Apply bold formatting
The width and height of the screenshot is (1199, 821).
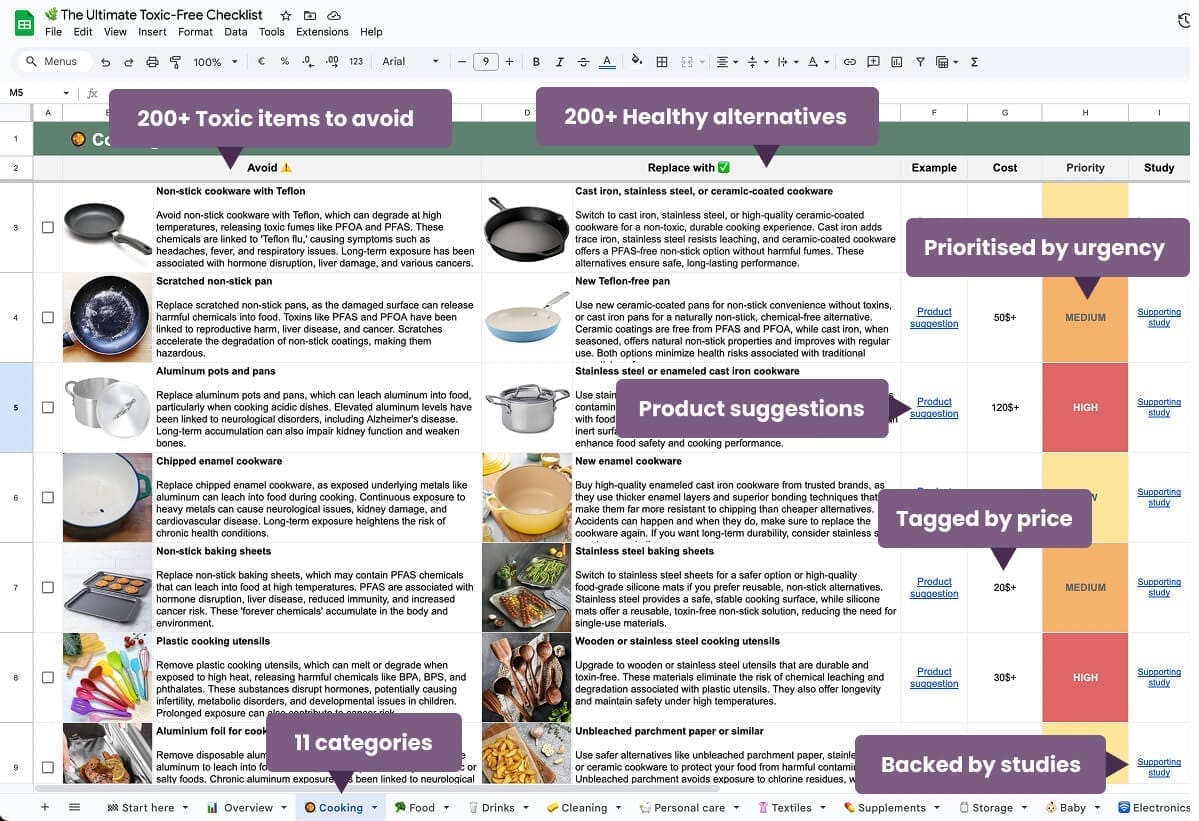point(536,62)
